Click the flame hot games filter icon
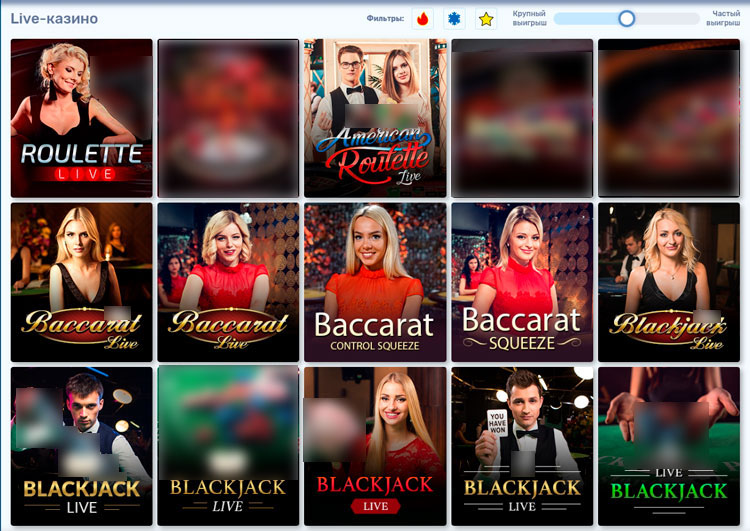Image resolution: width=750 pixels, height=531 pixels. tap(423, 19)
